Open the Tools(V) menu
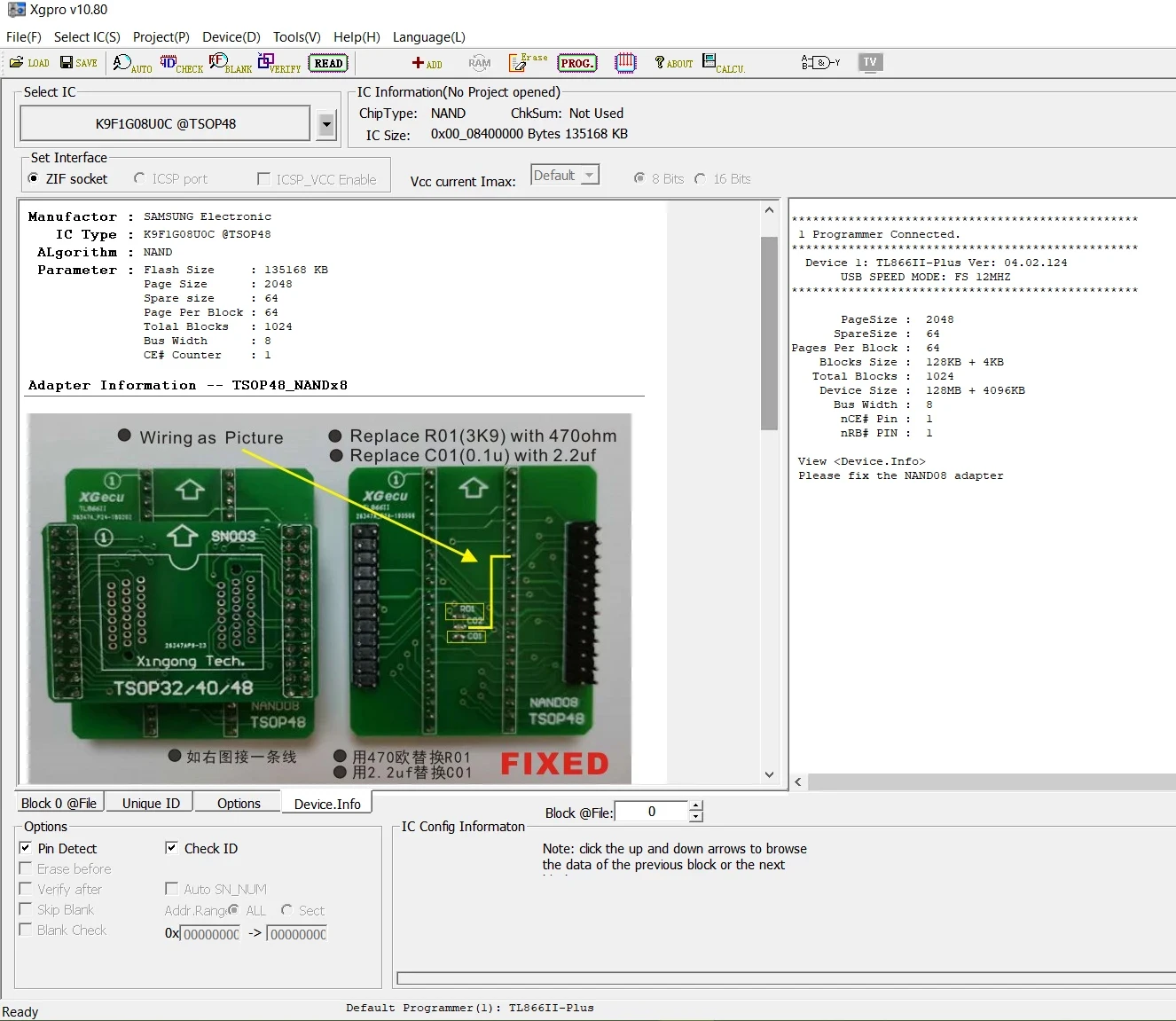The image size is (1176, 1021). click(x=296, y=37)
